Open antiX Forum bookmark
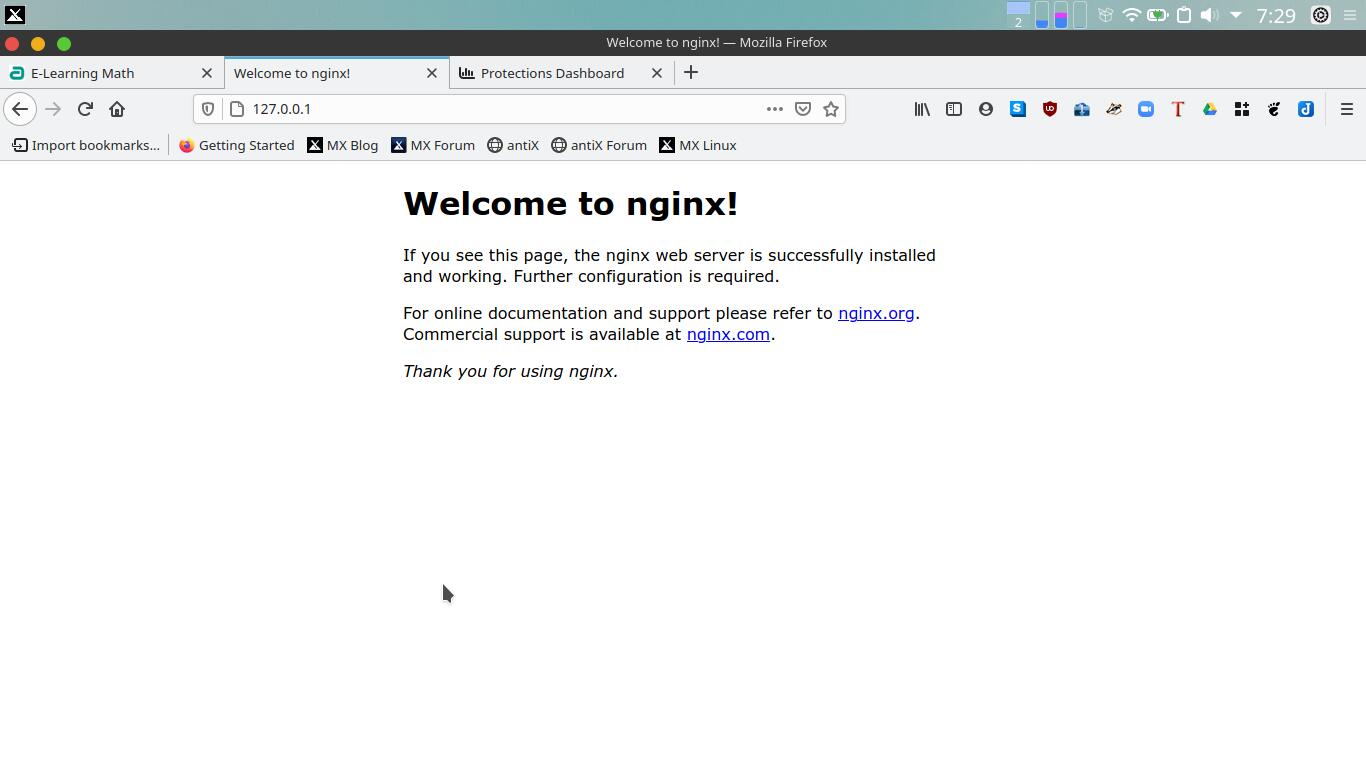1366x768 pixels. click(598, 145)
